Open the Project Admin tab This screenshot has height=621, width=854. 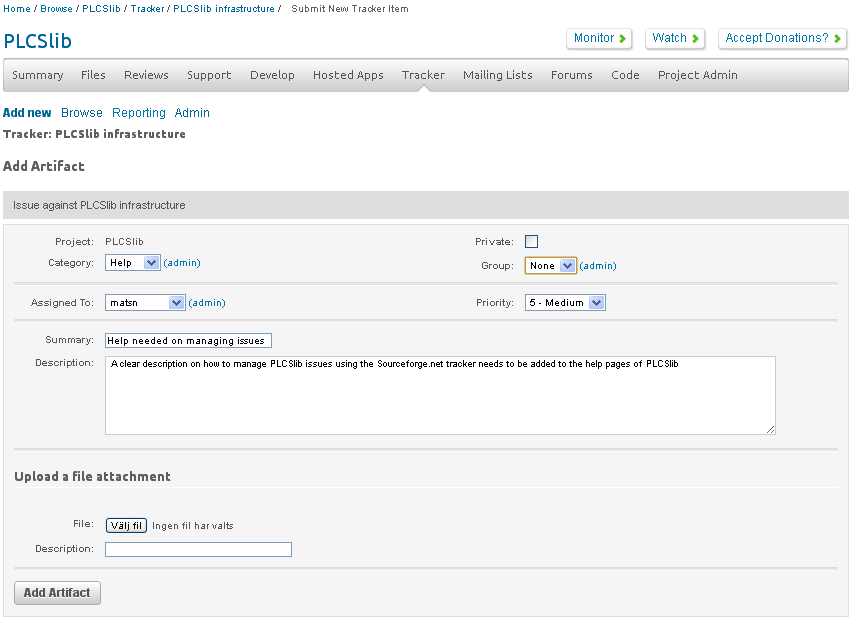tap(698, 75)
